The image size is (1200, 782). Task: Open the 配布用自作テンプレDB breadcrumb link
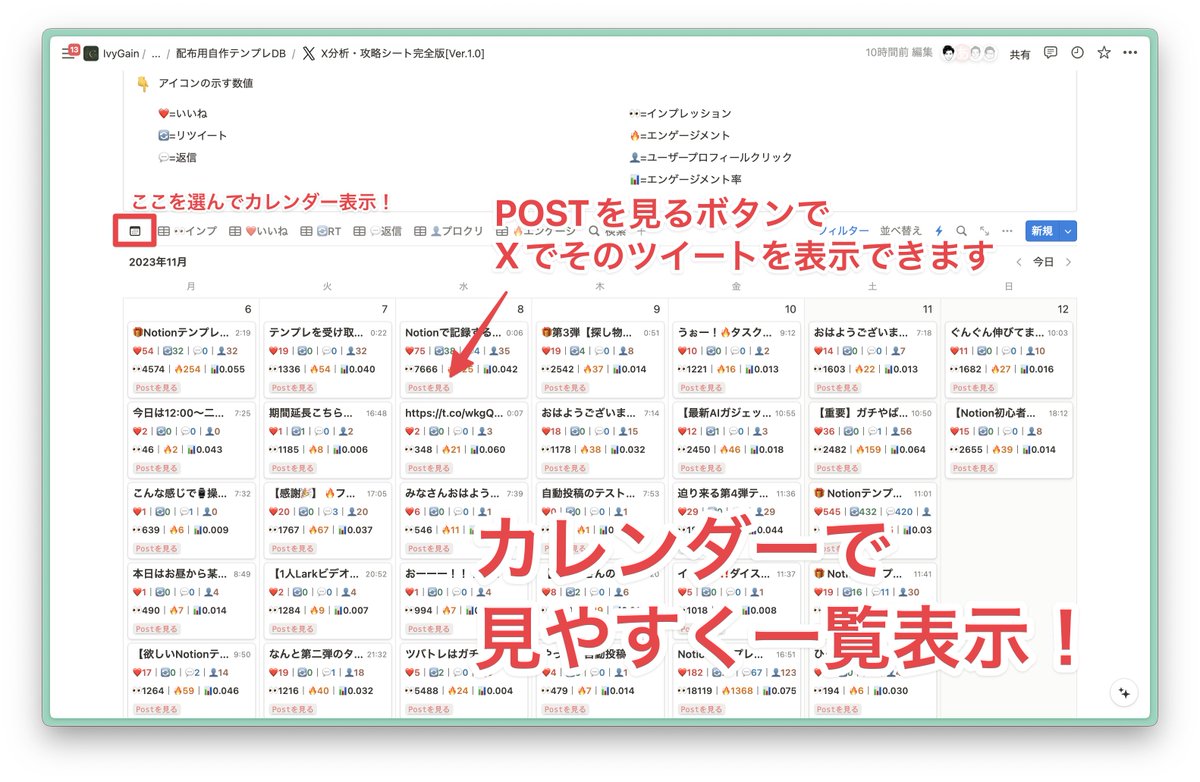[230, 53]
